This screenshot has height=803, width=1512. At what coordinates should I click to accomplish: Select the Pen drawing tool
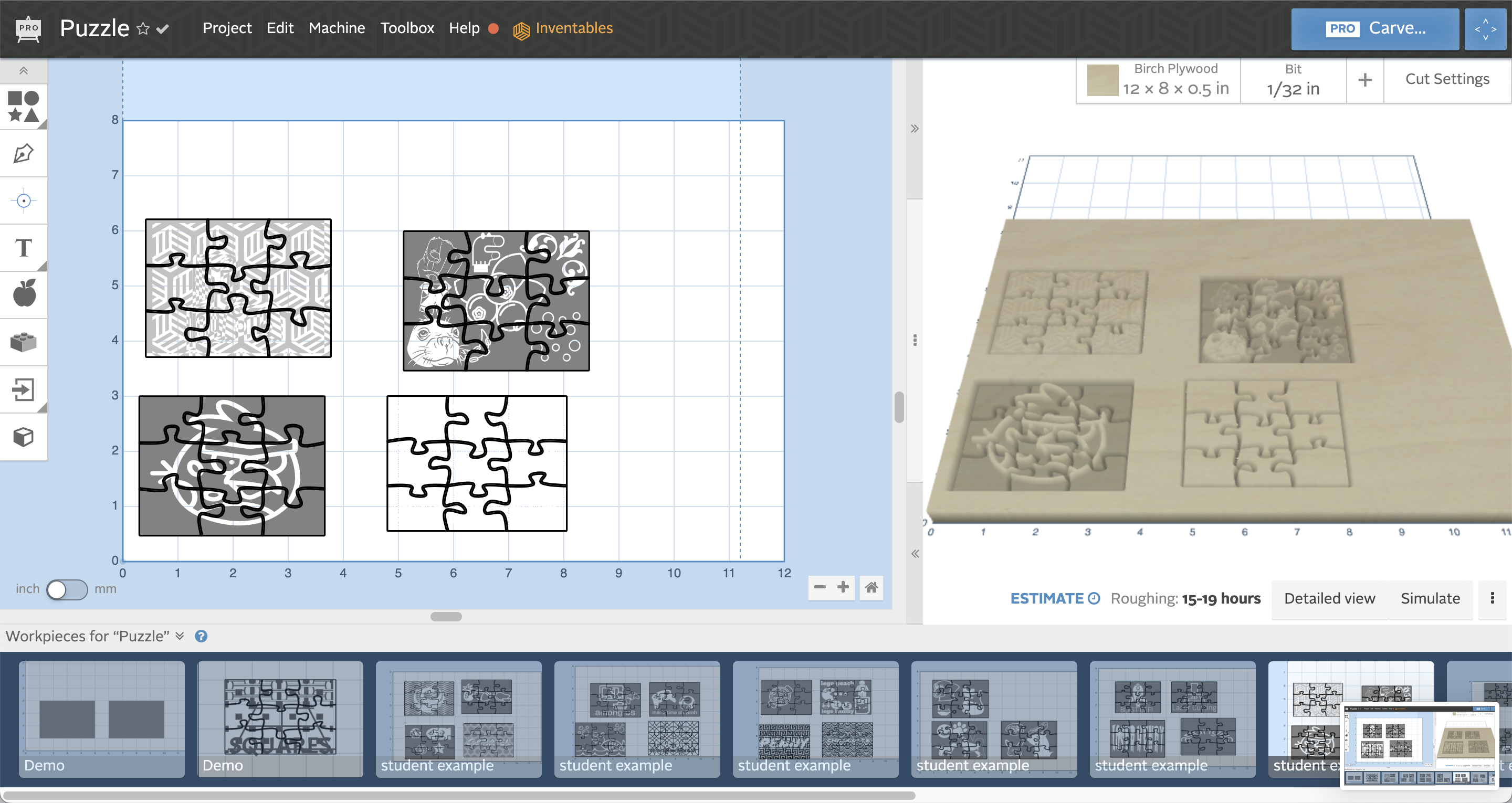pos(24,154)
